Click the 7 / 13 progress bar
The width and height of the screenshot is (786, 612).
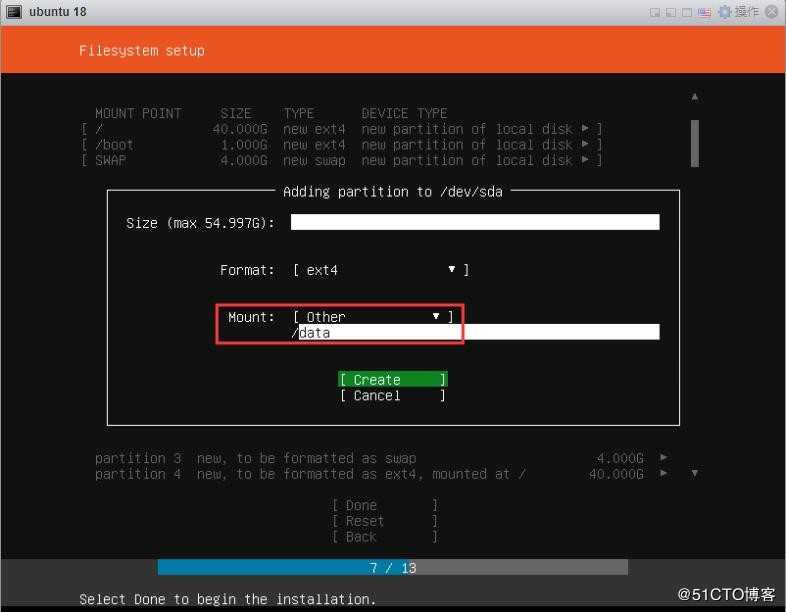pyautogui.click(x=392, y=567)
